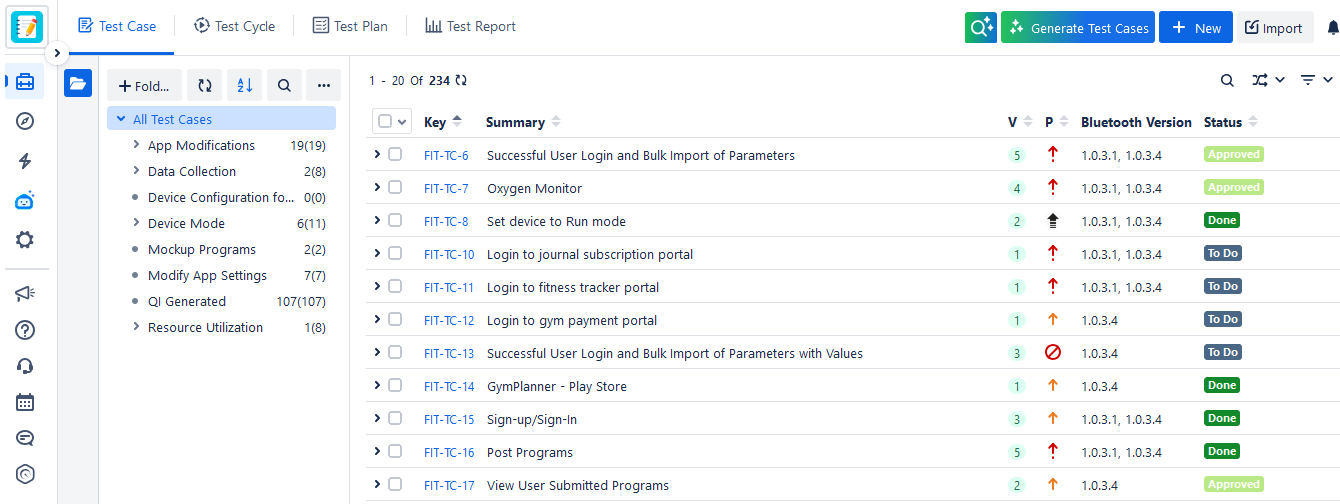Check the box for FIT-TC-6 row
Viewport: 1340px width, 504px height.
pos(395,155)
